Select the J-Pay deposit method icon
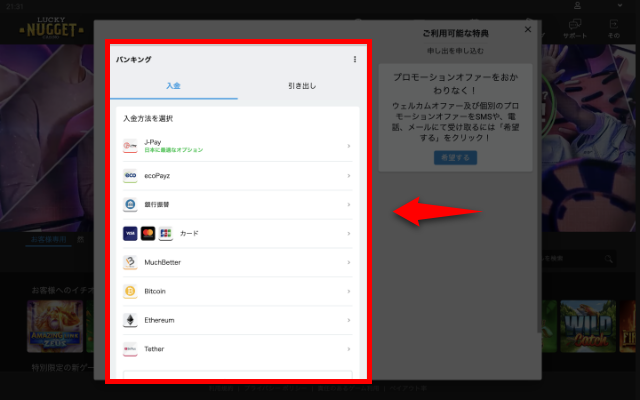 [130, 146]
